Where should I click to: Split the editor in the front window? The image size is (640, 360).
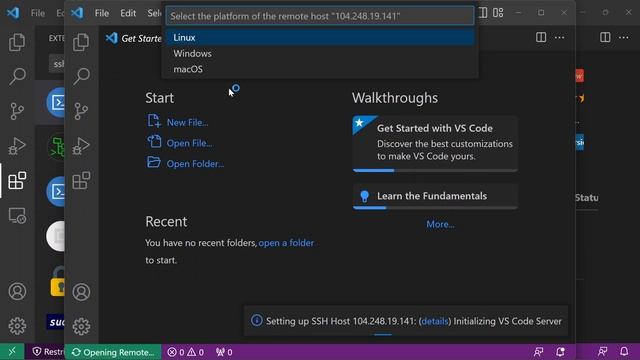pos(541,38)
